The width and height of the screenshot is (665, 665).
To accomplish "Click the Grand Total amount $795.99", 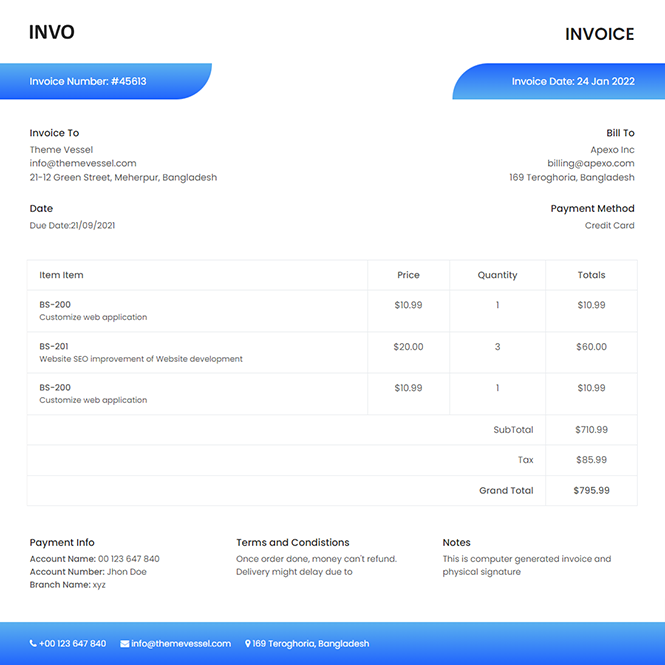I will click(591, 491).
